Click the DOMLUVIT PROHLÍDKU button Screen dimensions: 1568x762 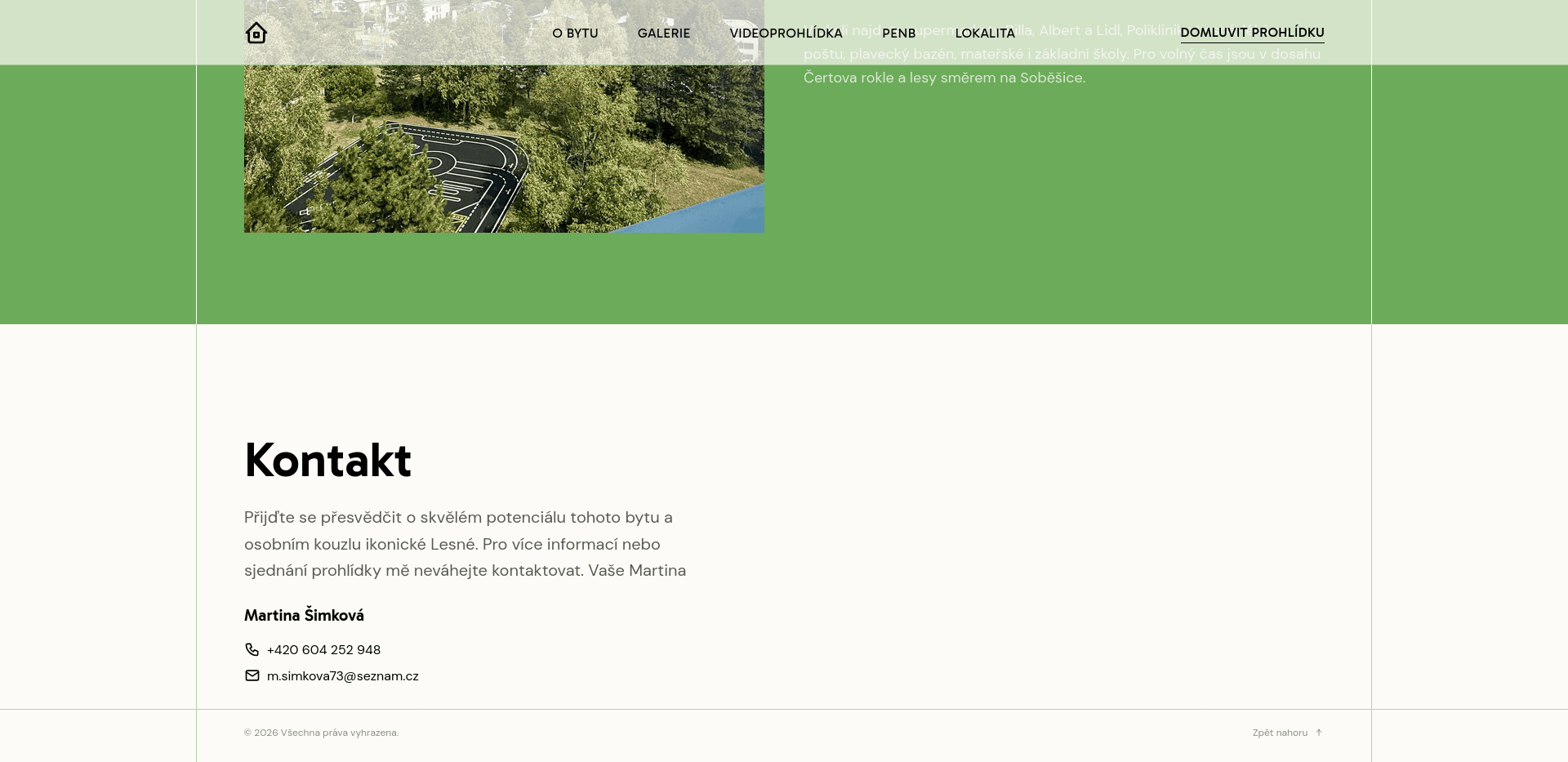[x=1252, y=33]
